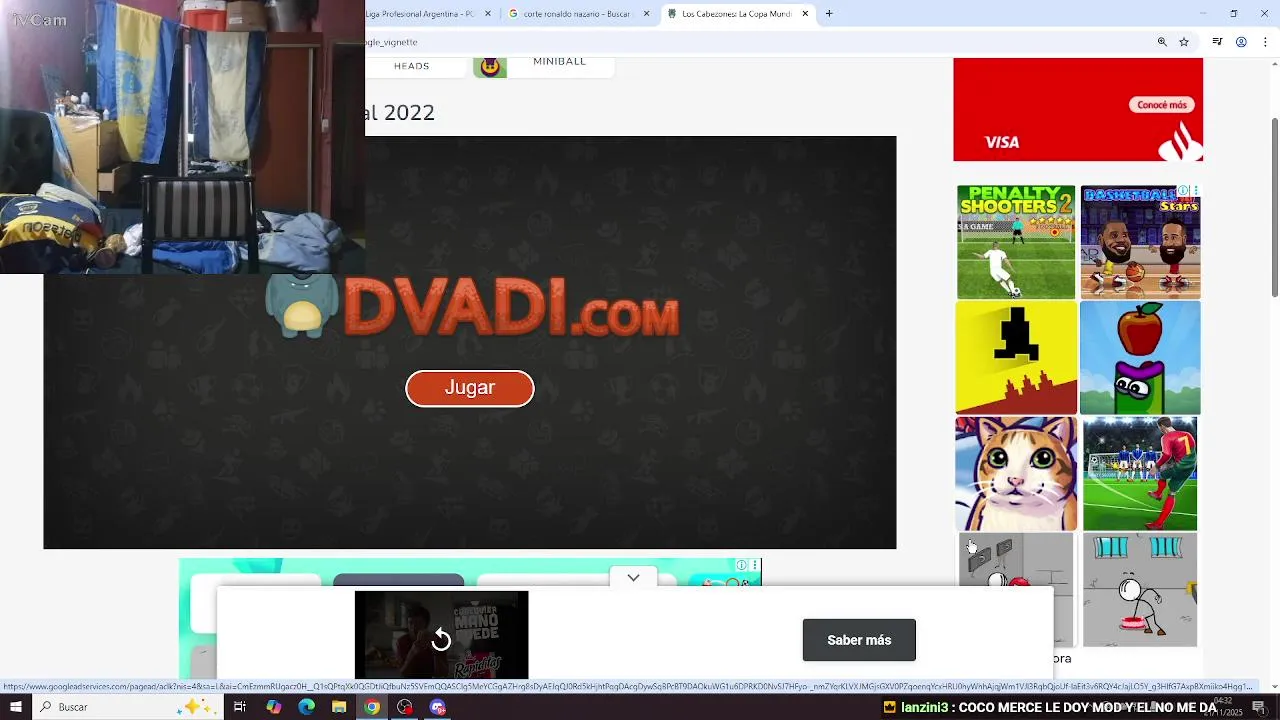Open a new browser tab
This screenshot has height=720, width=1280.
click(x=829, y=14)
